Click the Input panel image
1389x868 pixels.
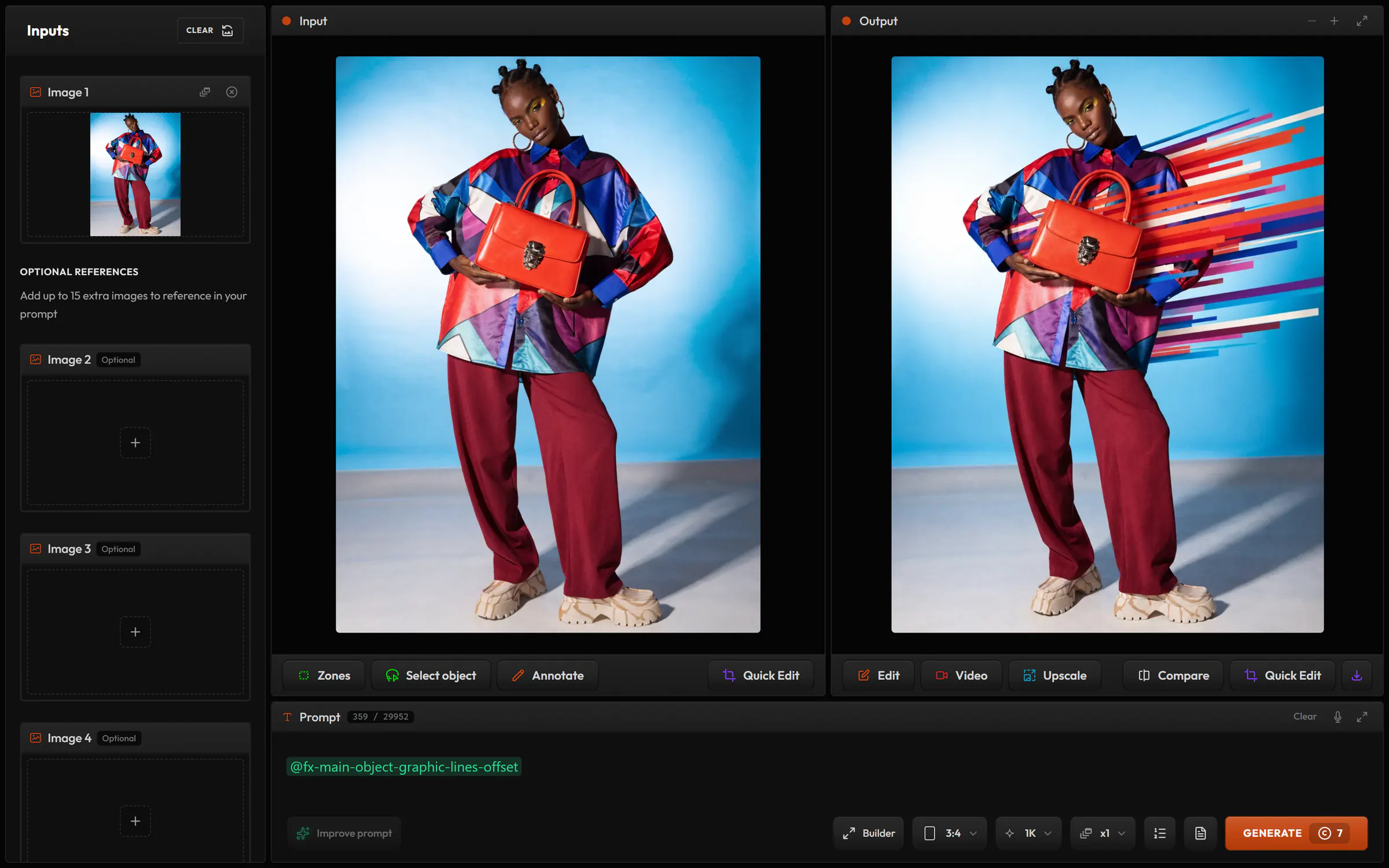point(548,344)
